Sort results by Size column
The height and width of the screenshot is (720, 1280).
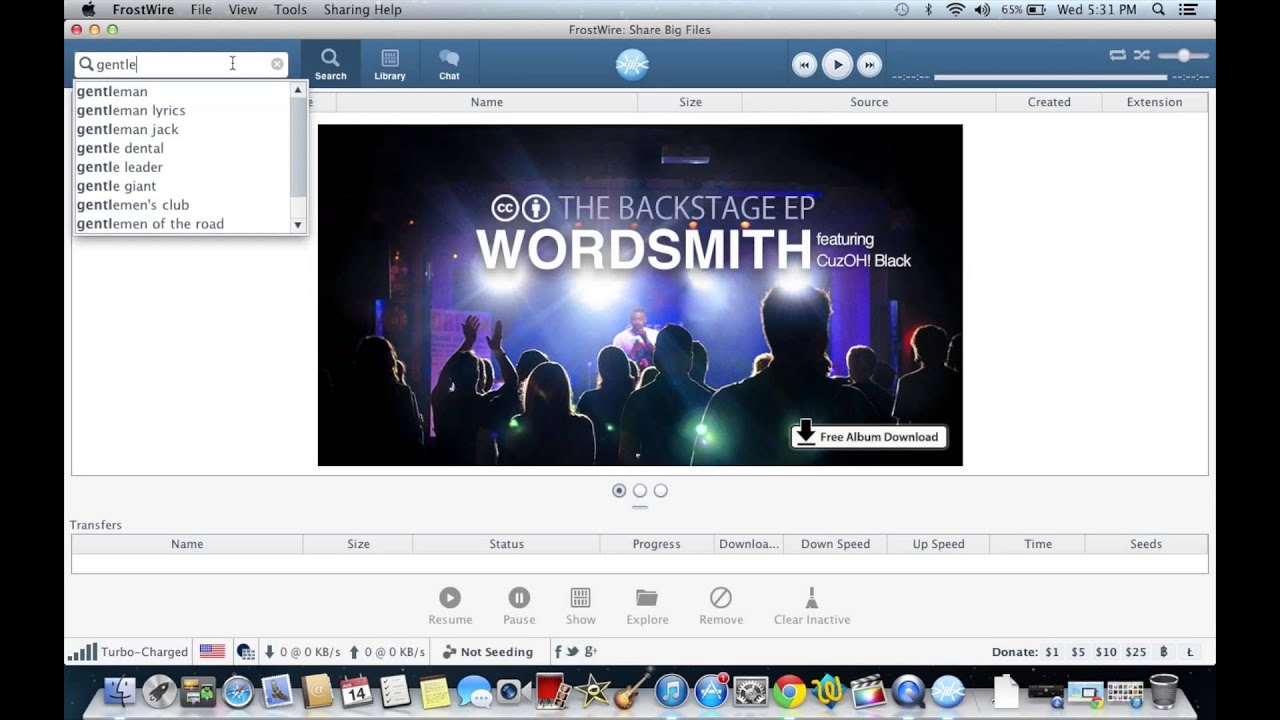pos(690,102)
